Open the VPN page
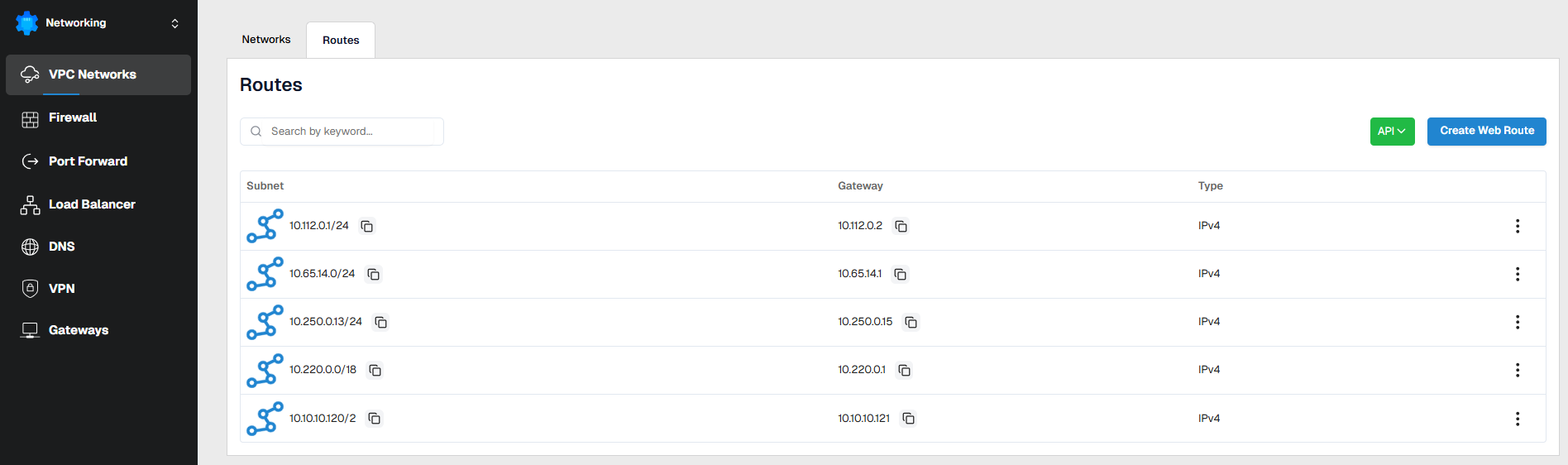 point(61,289)
